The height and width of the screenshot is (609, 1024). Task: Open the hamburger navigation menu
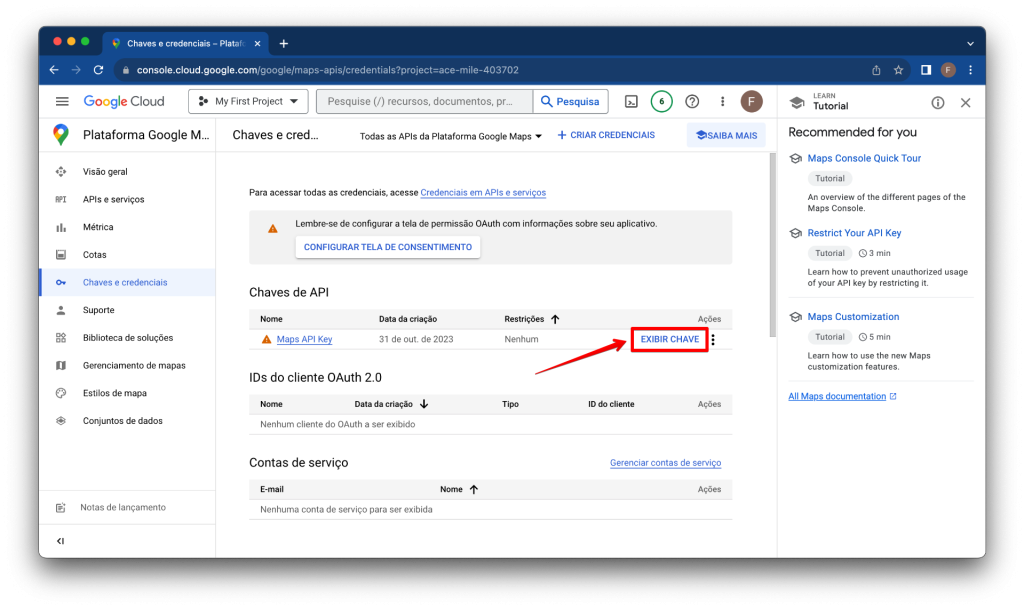click(62, 101)
